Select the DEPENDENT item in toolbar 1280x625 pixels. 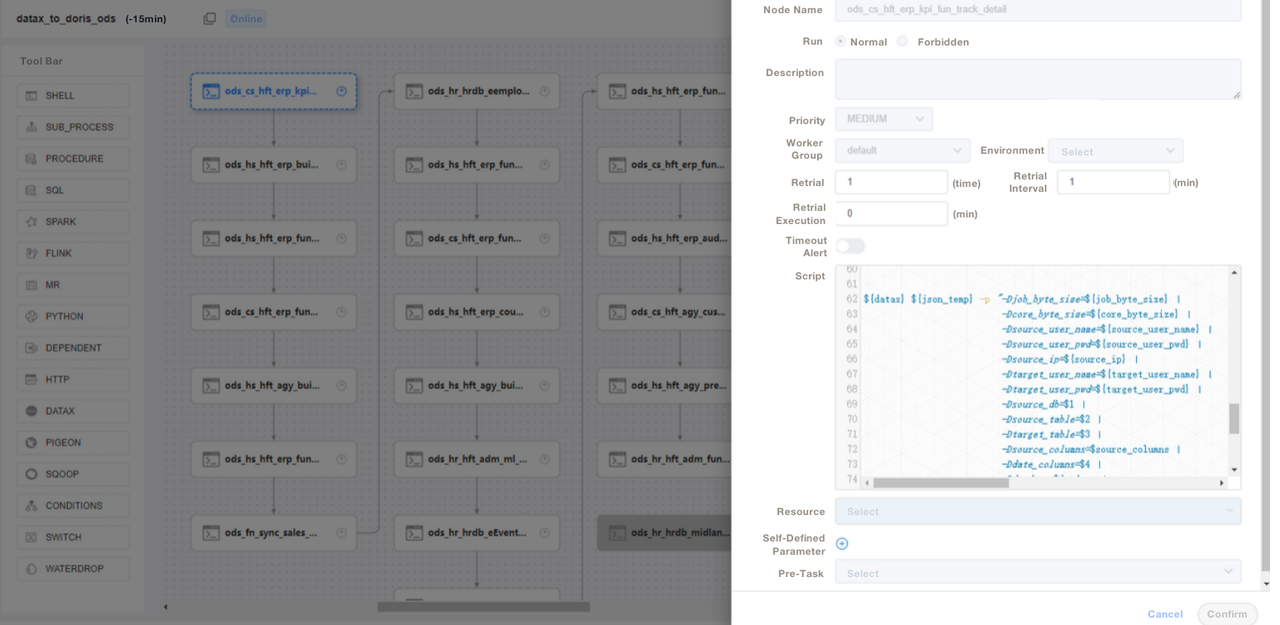coord(72,348)
